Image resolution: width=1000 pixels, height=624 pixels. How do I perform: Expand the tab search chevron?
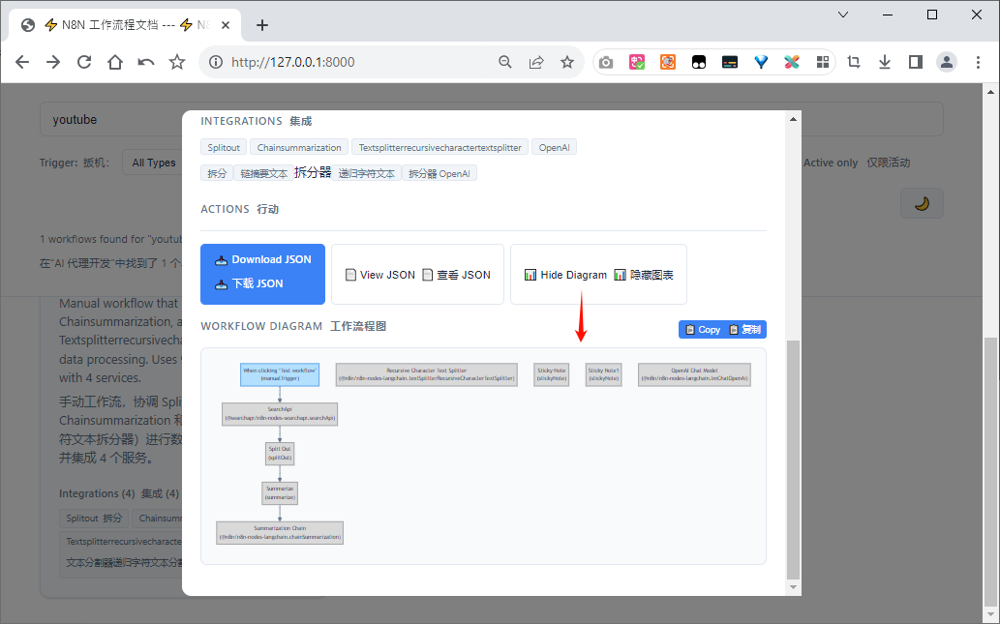coord(844,15)
